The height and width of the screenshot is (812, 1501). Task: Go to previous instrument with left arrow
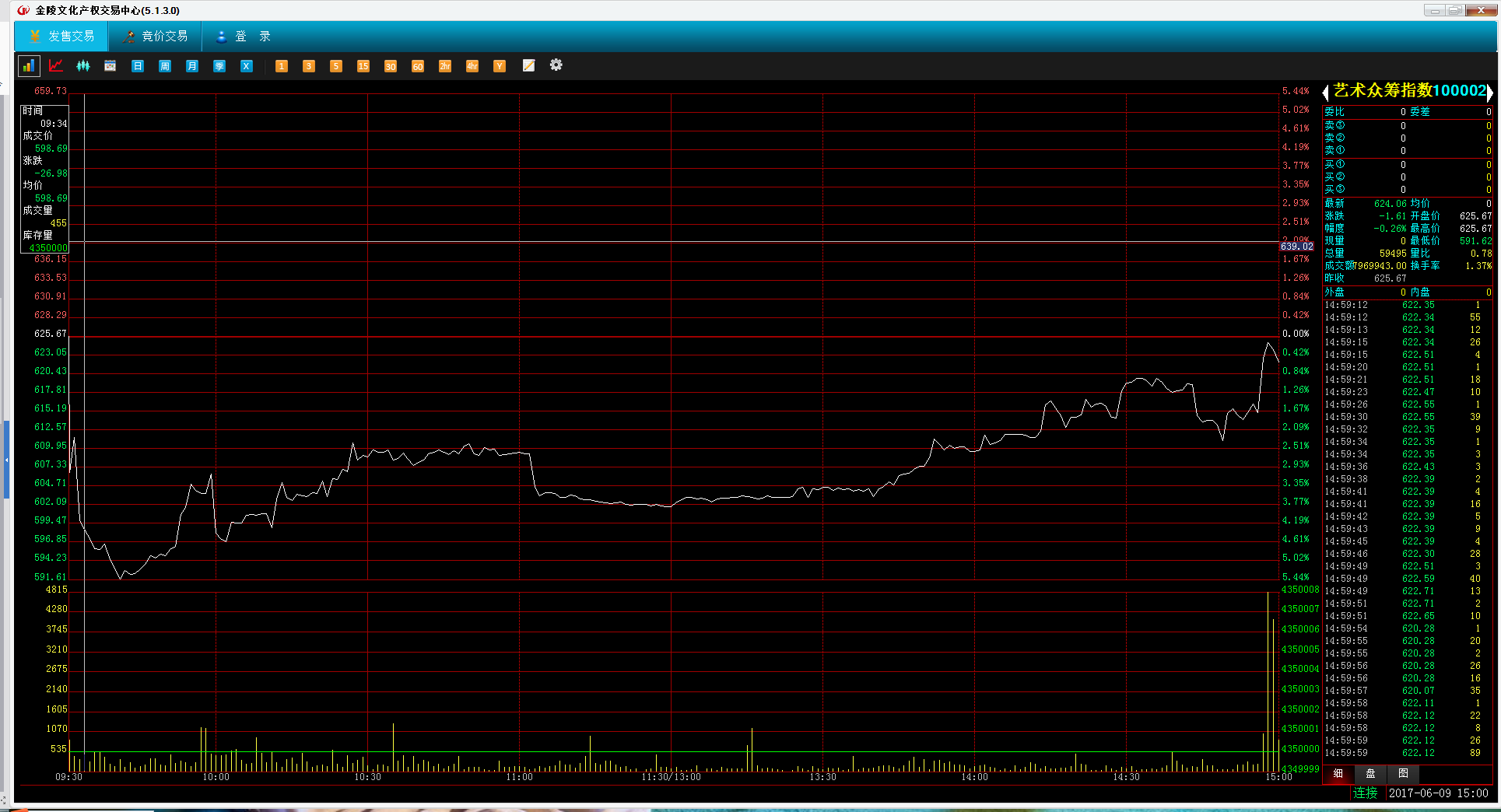(1326, 93)
